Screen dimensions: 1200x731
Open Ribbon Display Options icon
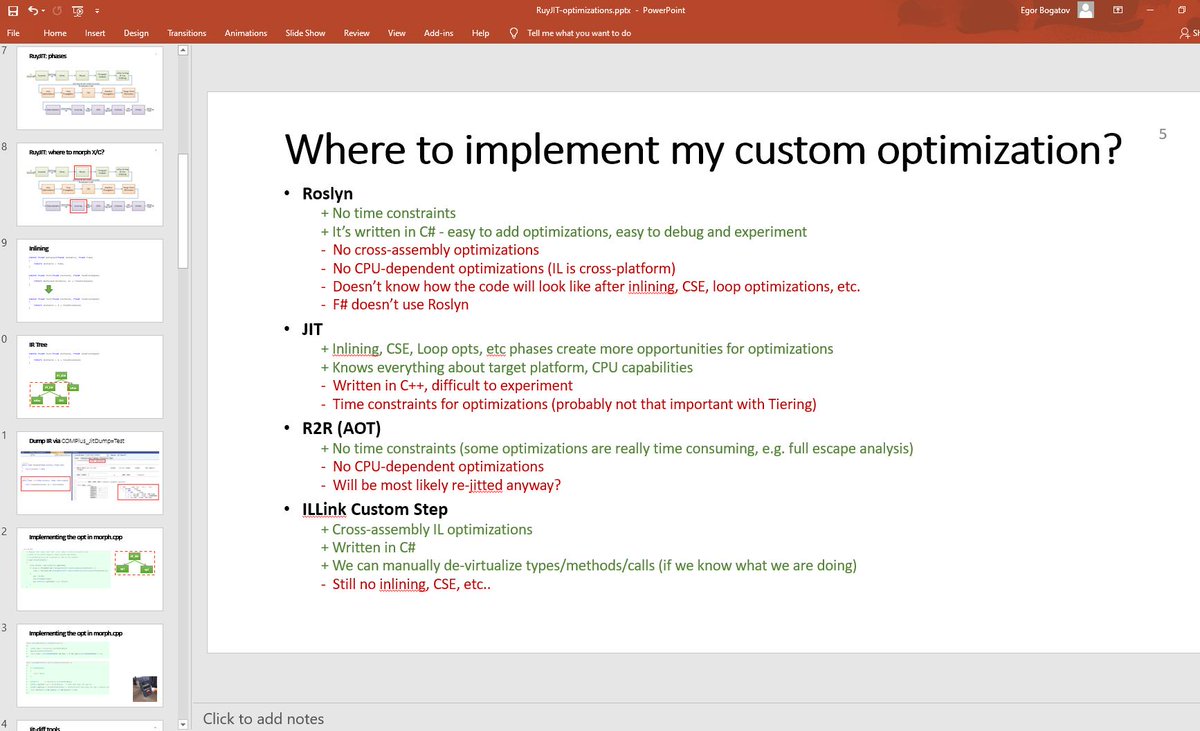pos(1118,9)
